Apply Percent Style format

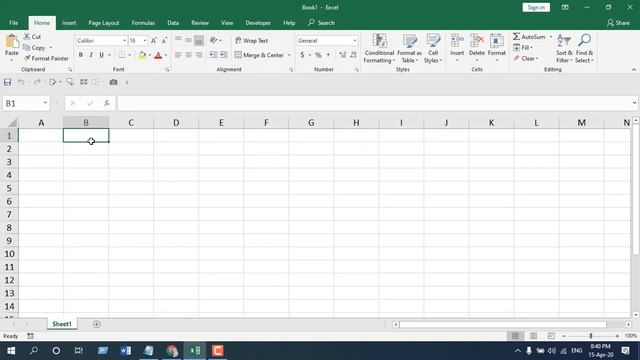click(318, 55)
